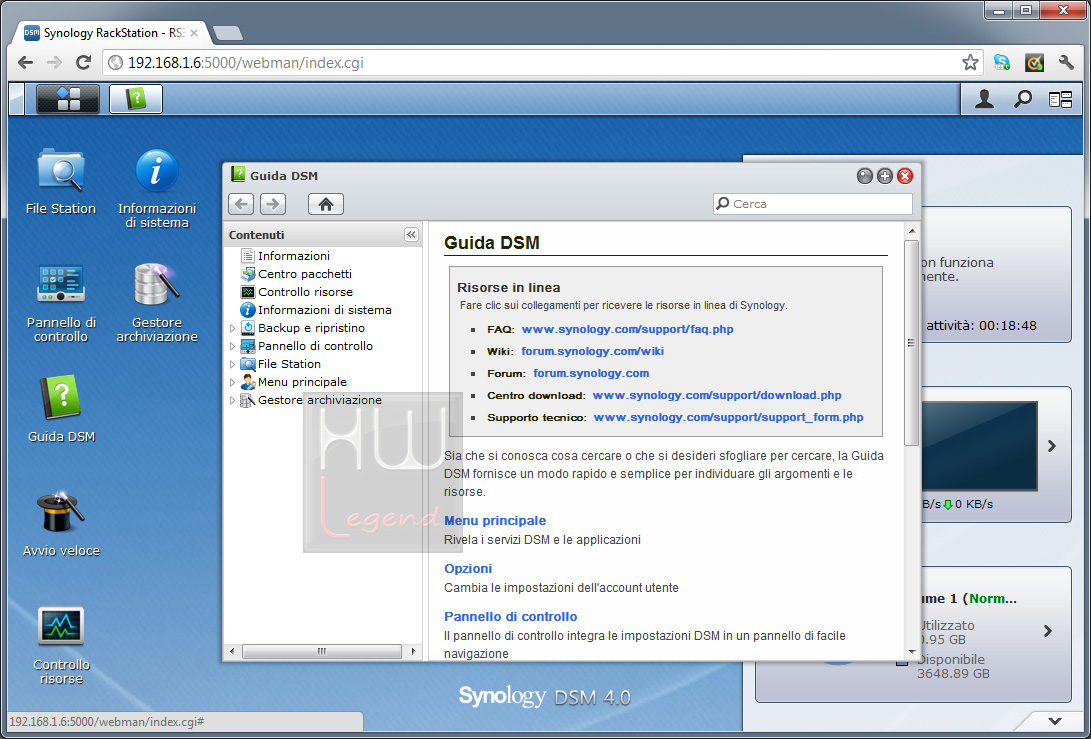Go back in the browser
Image resolution: width=1091 pixels, height=739 pixels.
26,63
